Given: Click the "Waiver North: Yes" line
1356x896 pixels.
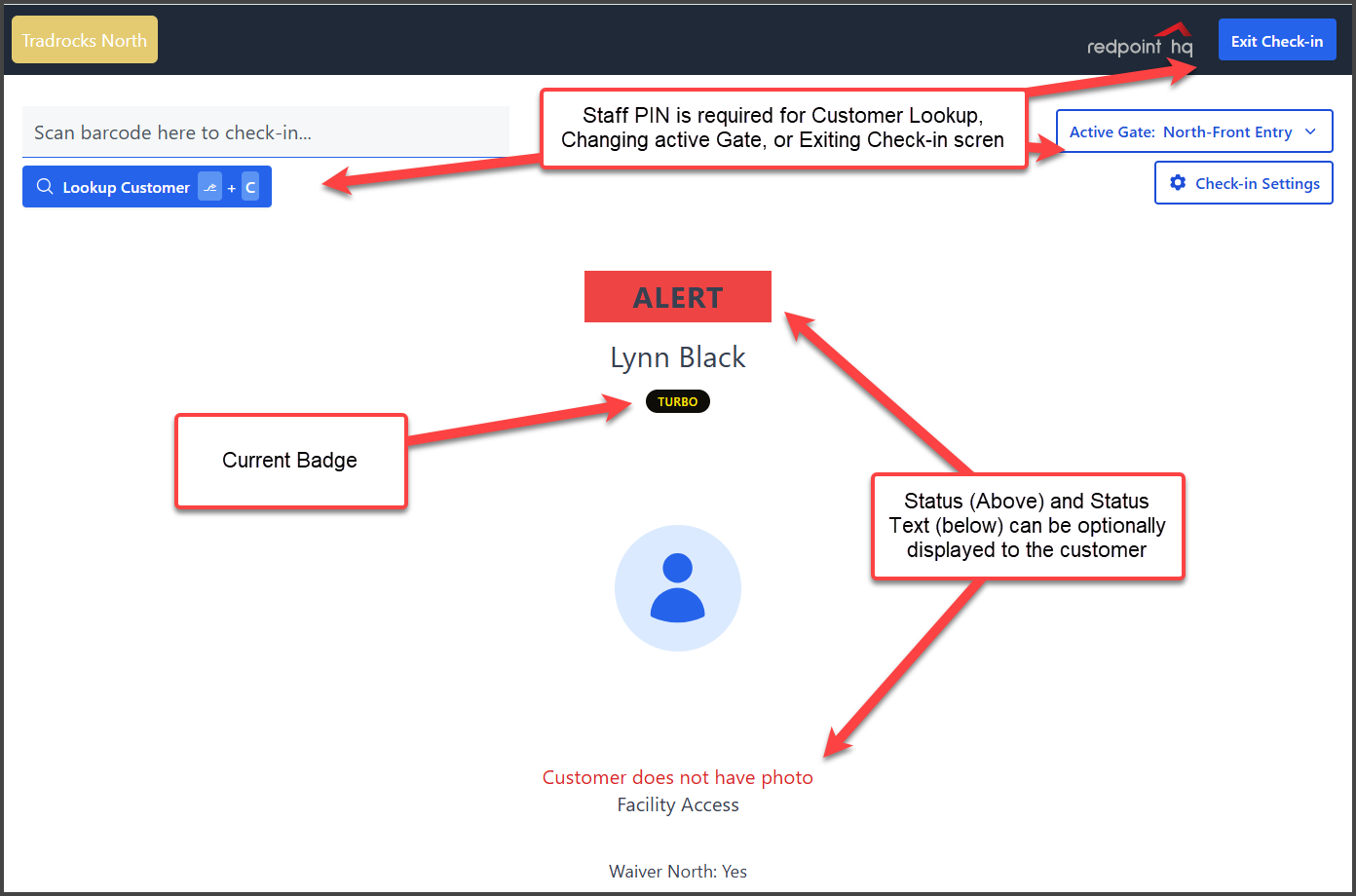Looking at the screenshot, I should coord(677,872).
